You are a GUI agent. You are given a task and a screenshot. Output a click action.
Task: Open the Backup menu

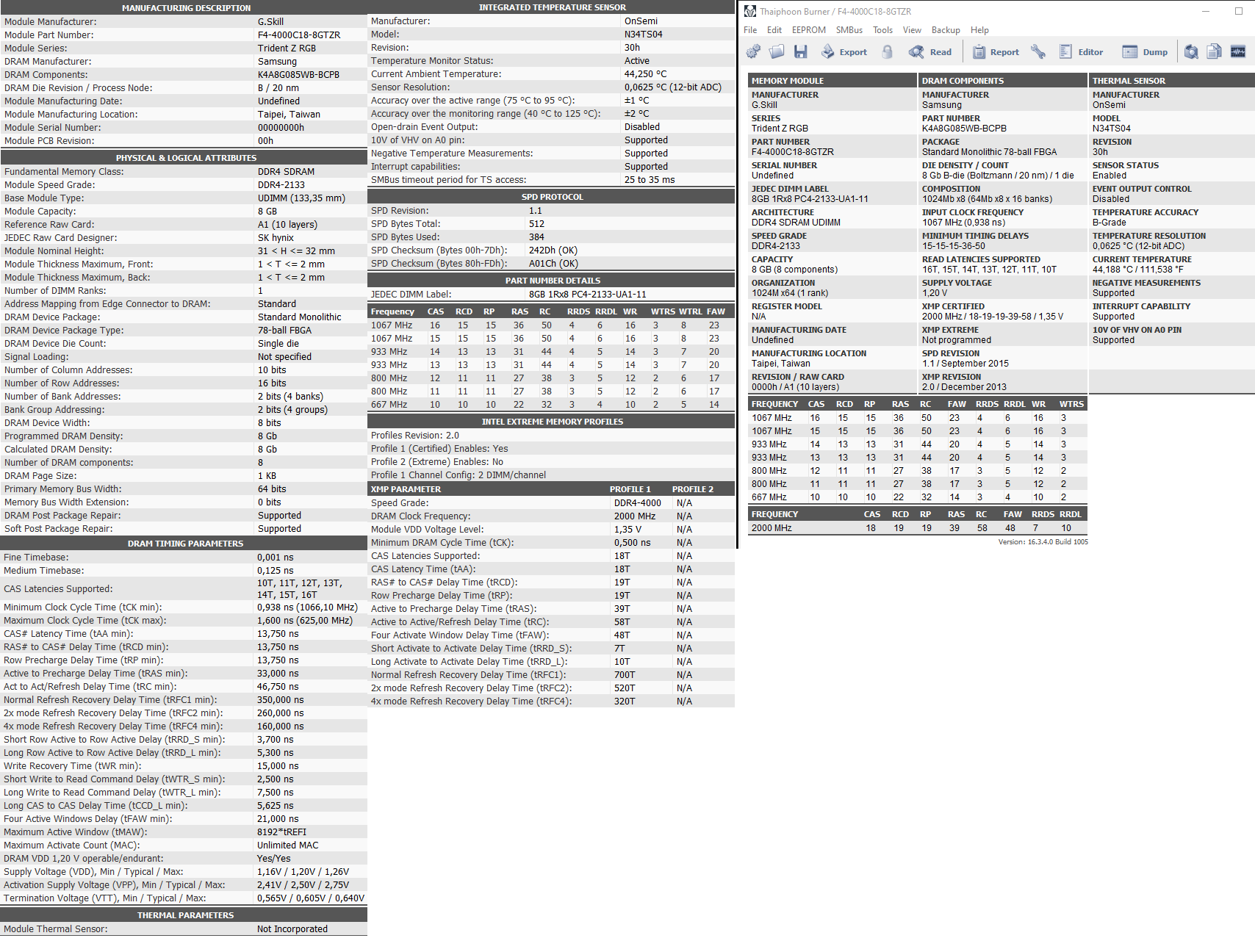(x=946, y=30)
